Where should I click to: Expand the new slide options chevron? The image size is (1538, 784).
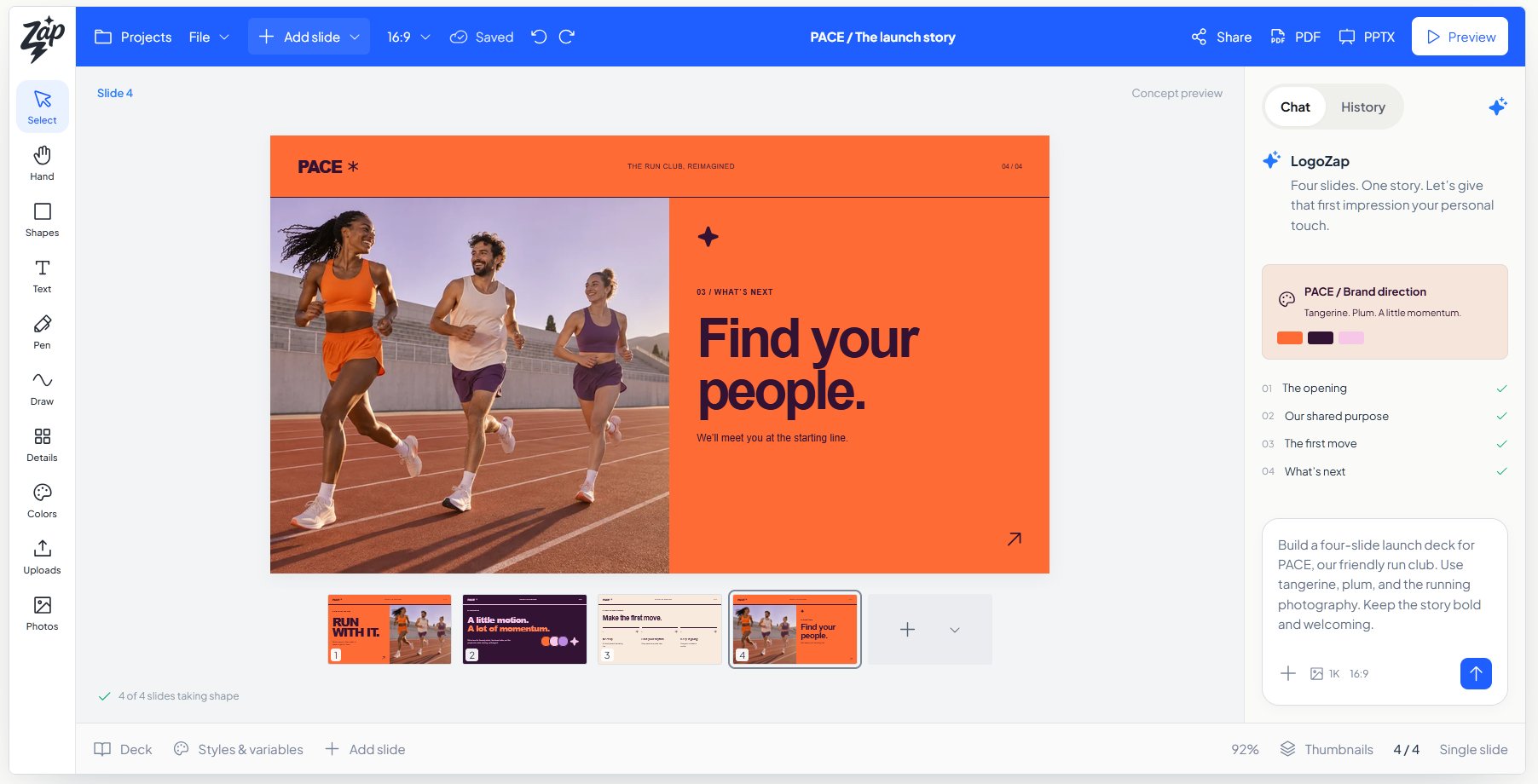point(955,630)
